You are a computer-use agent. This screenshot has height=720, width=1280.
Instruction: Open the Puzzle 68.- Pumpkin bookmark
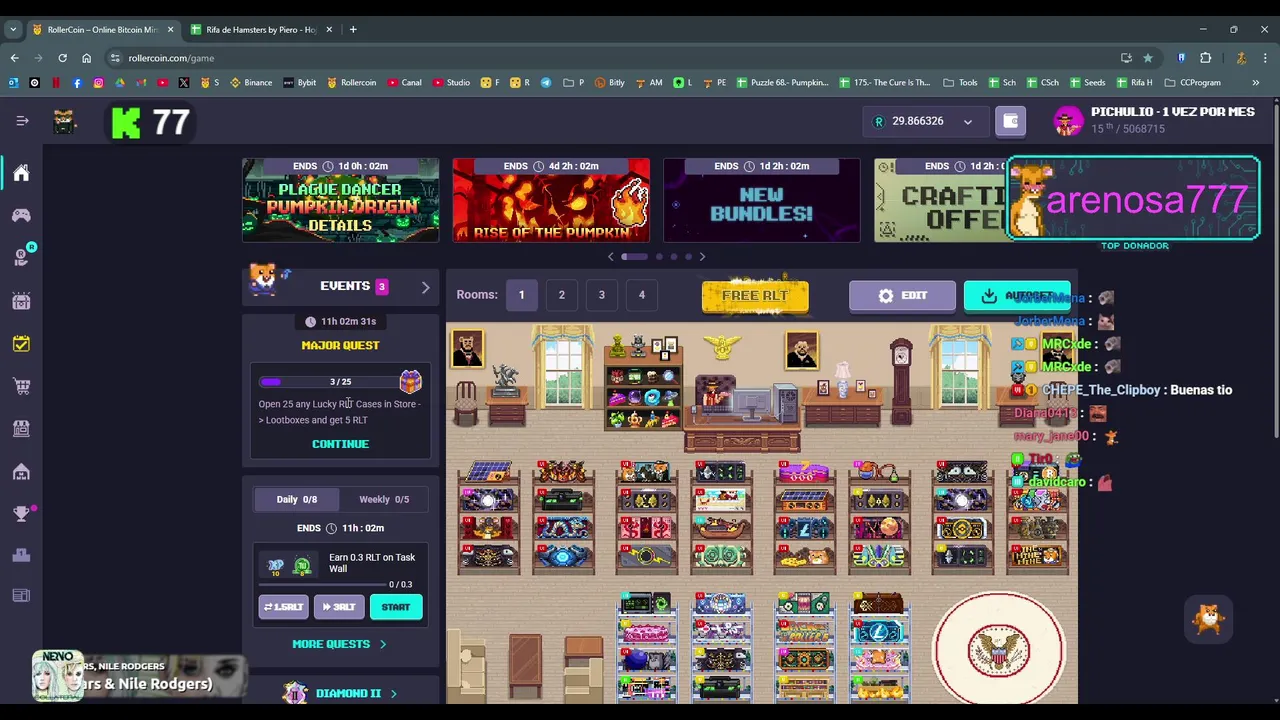click(x=782, y=82)
